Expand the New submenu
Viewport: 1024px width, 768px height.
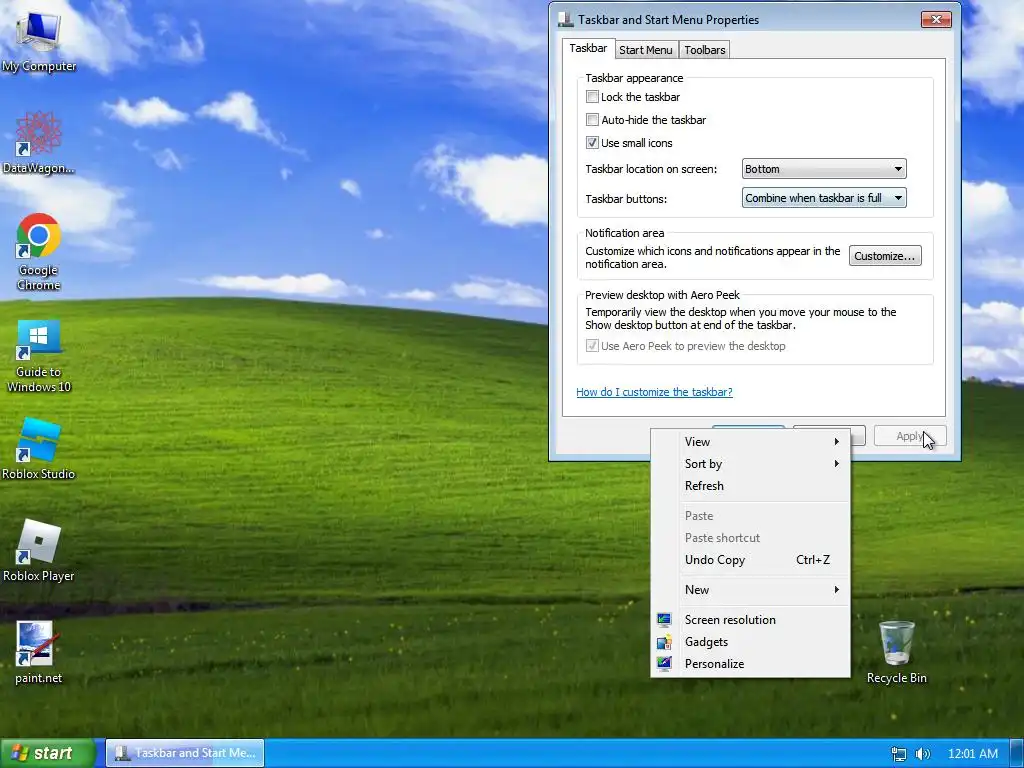750,590
